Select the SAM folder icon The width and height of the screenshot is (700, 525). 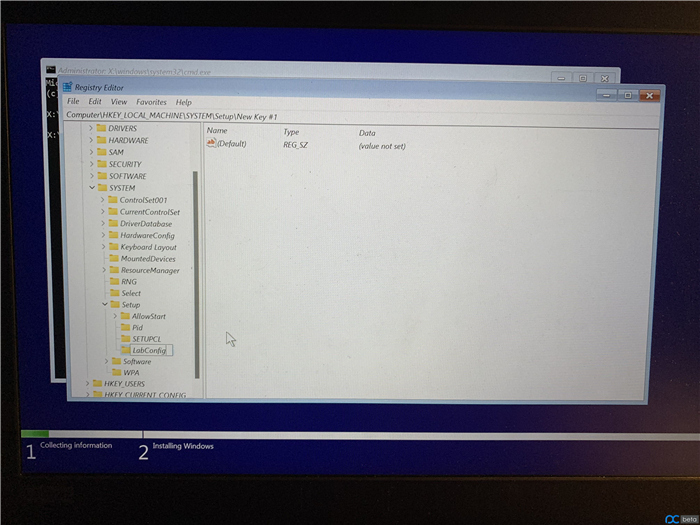click(102, 152)
